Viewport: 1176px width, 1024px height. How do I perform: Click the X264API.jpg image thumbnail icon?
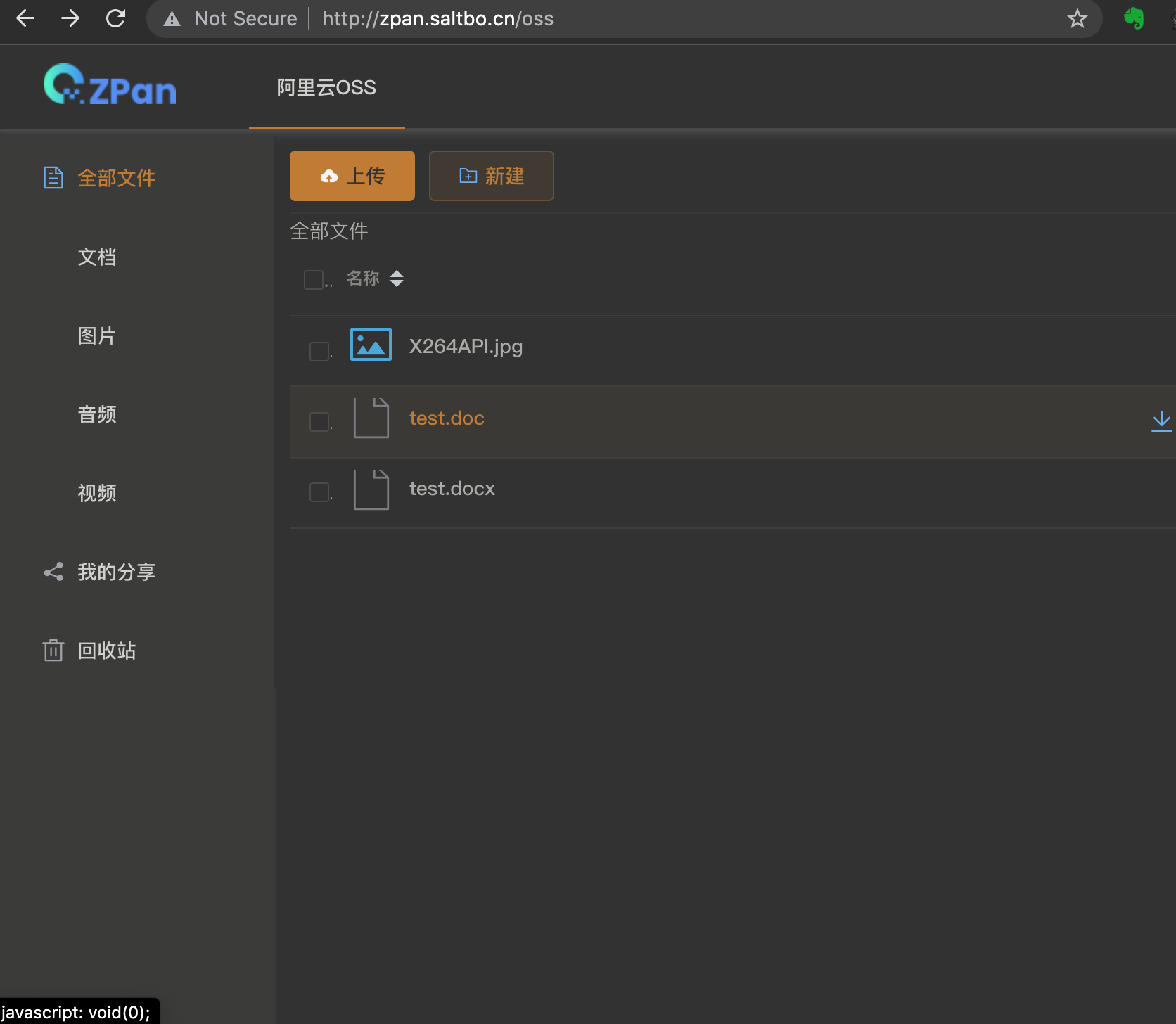coord(370,345)
